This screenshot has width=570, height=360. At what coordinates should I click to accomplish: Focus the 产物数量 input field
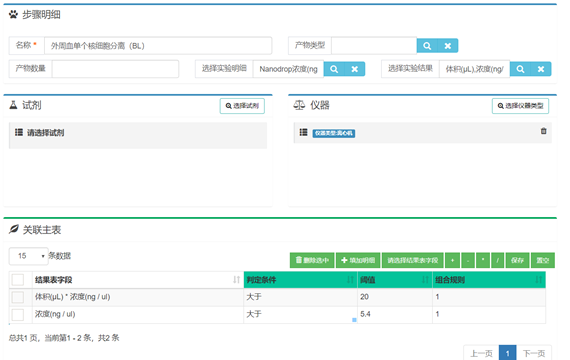tap(115, 69)
